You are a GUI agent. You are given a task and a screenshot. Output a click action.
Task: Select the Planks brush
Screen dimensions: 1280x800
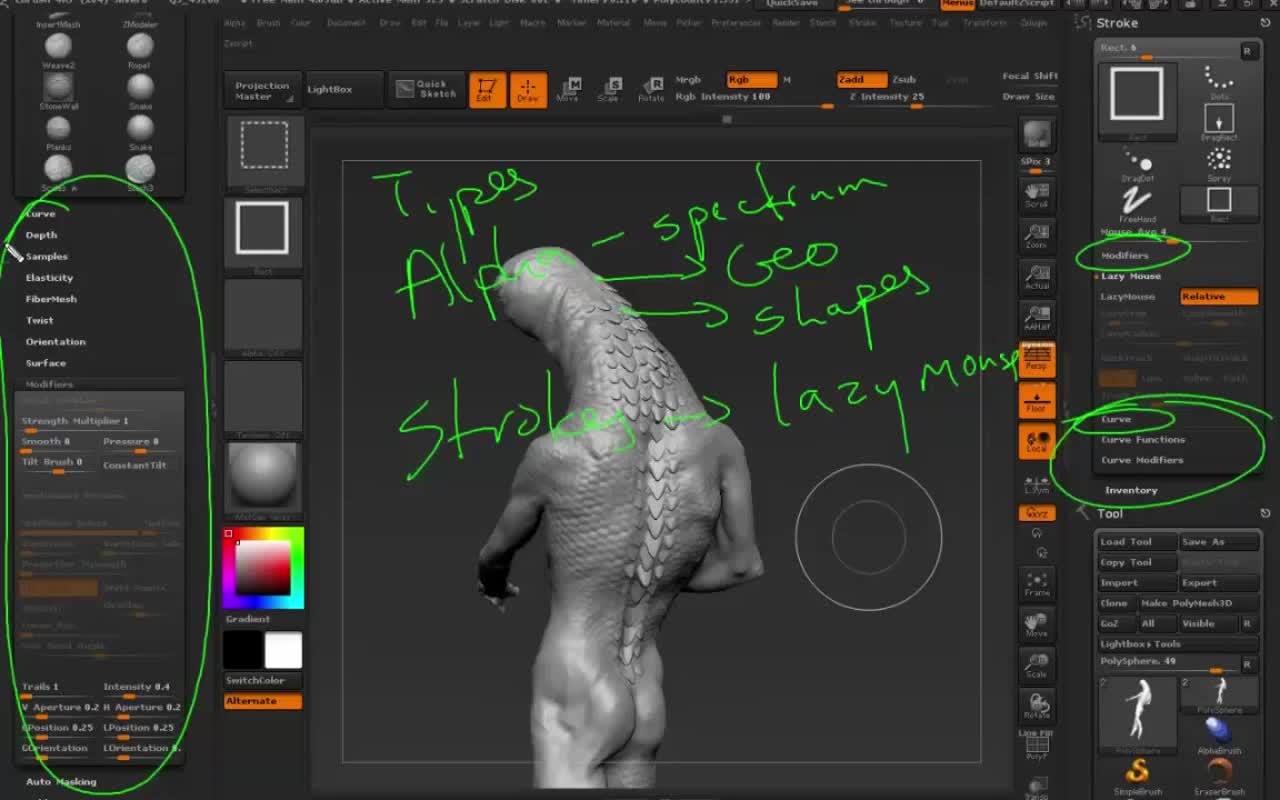(58, 132)
